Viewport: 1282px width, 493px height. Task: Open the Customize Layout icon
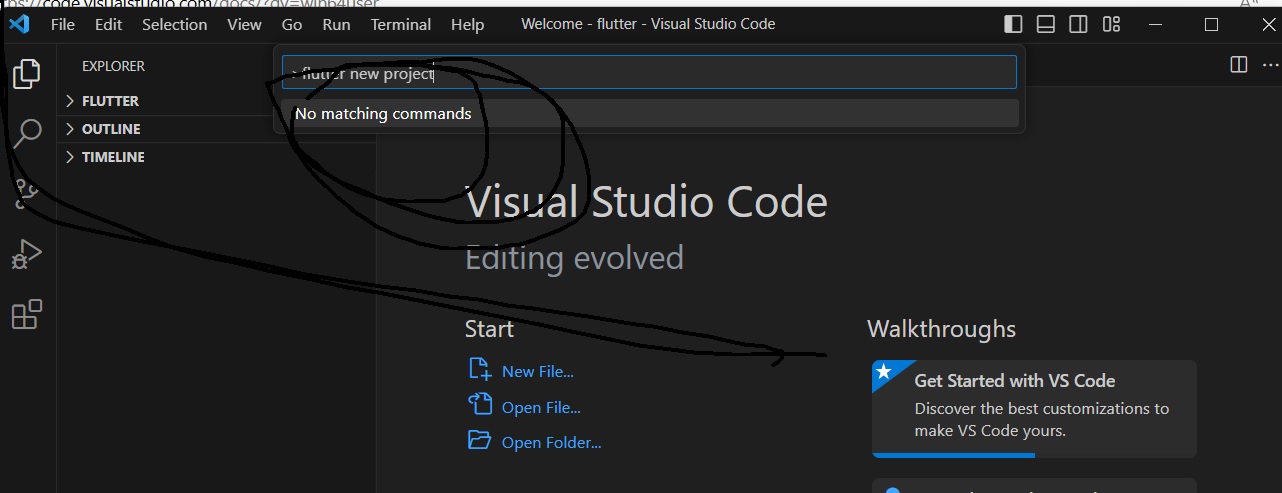coord(1111,24)
